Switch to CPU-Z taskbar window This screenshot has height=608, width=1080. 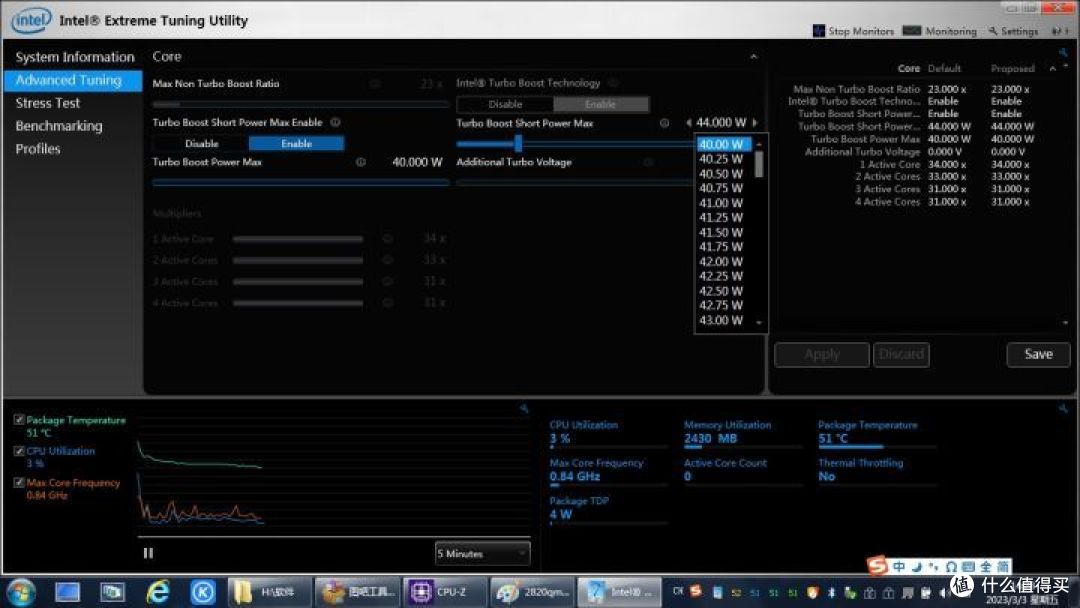(445, 592)
